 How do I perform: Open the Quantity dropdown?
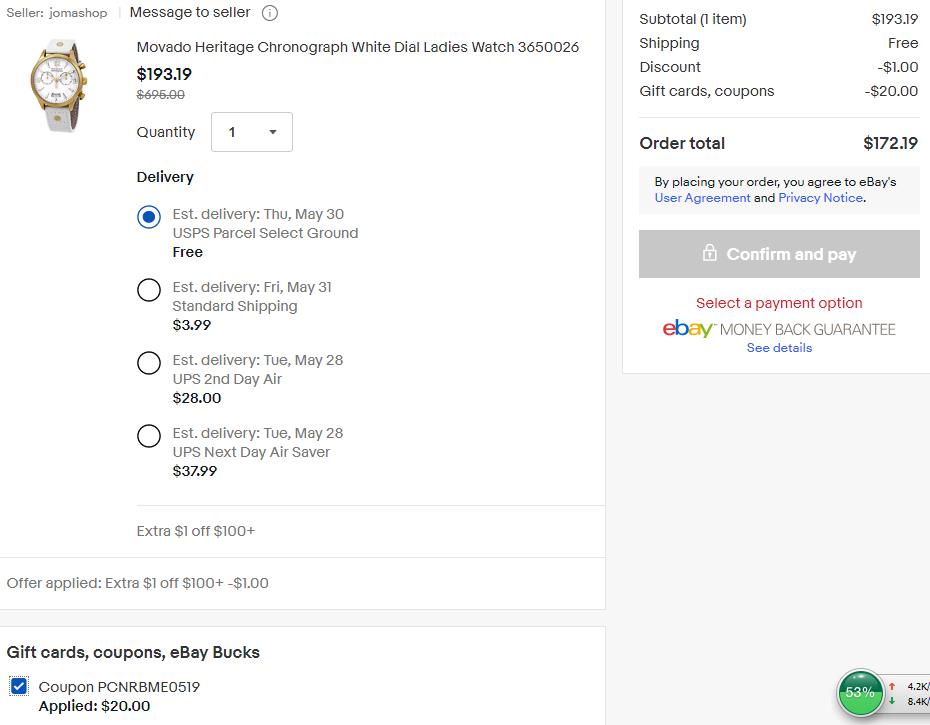[252, 132]
